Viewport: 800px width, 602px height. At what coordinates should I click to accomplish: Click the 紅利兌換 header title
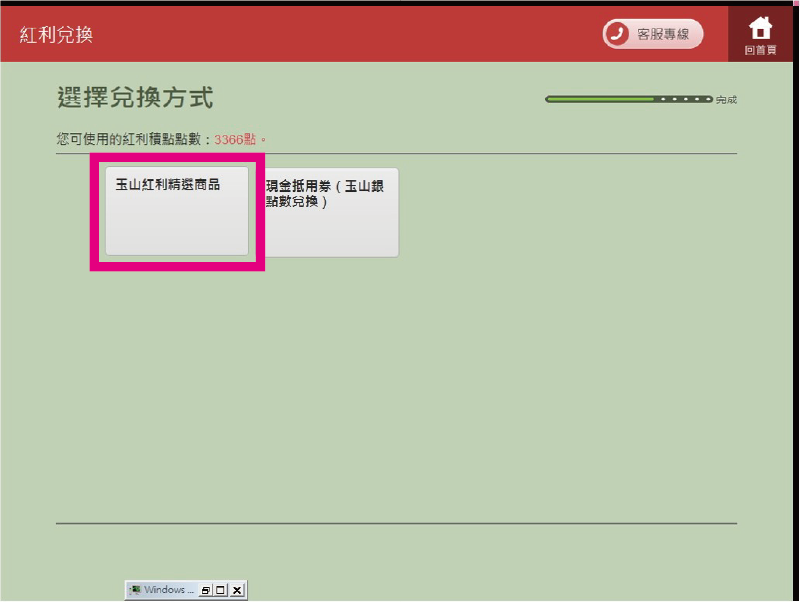pyautogui.click(x=56, y=35)
